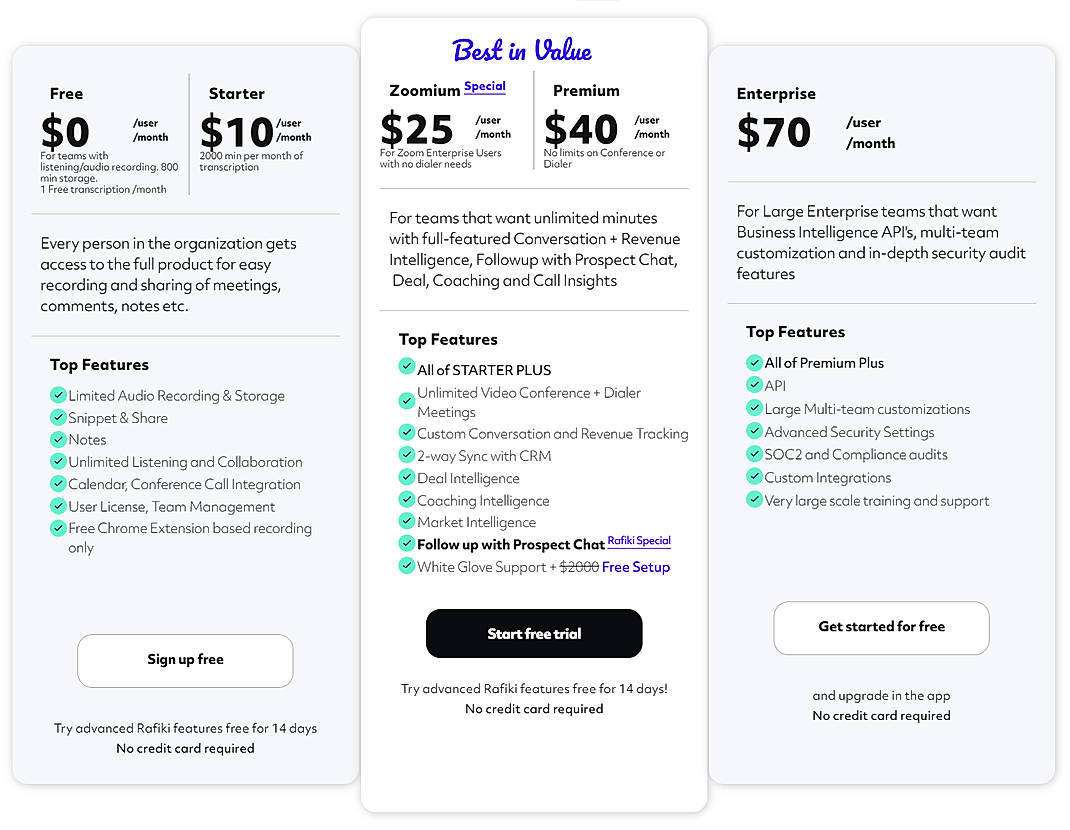This screenshot has width=1070, height=830.
Task: Click the checkmark beside 2-way Sync with CRM
Action: coord(406,456)
